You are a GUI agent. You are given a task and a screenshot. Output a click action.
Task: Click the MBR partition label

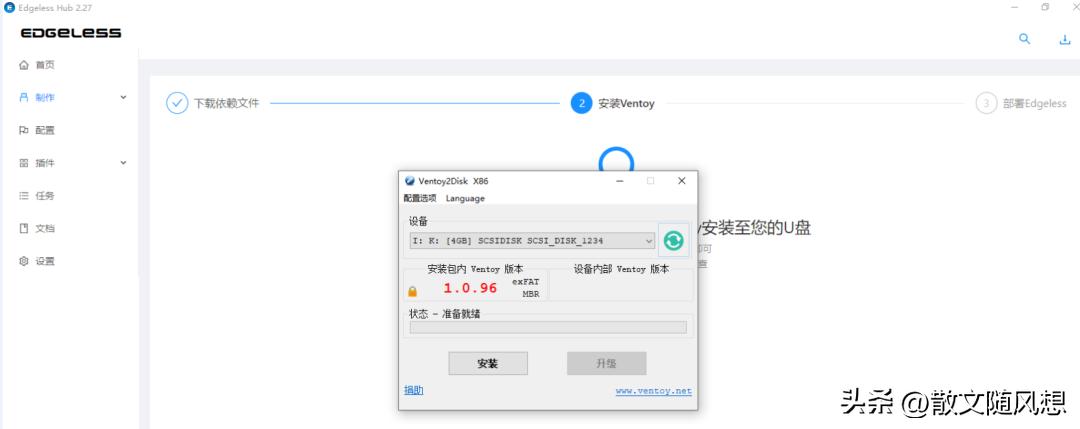pos(530,294)
